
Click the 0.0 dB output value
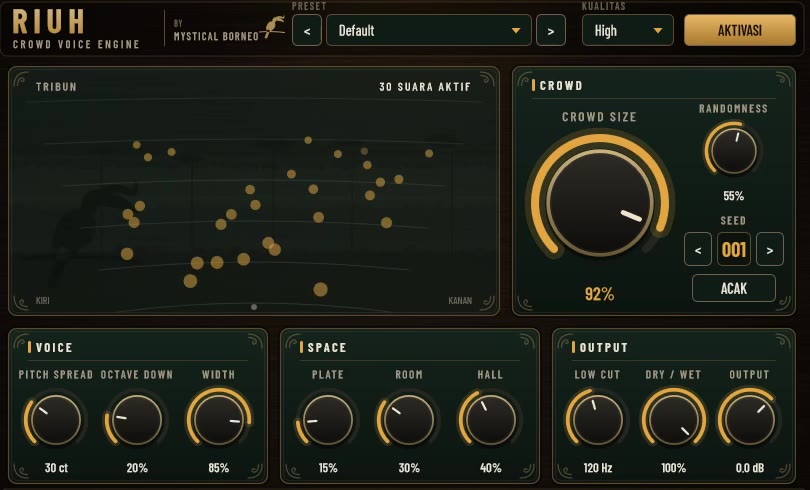click(x=750, y=468)
